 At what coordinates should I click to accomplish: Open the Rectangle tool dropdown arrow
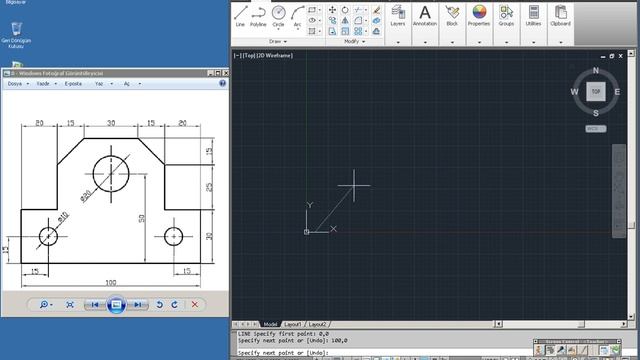[320, 10]
